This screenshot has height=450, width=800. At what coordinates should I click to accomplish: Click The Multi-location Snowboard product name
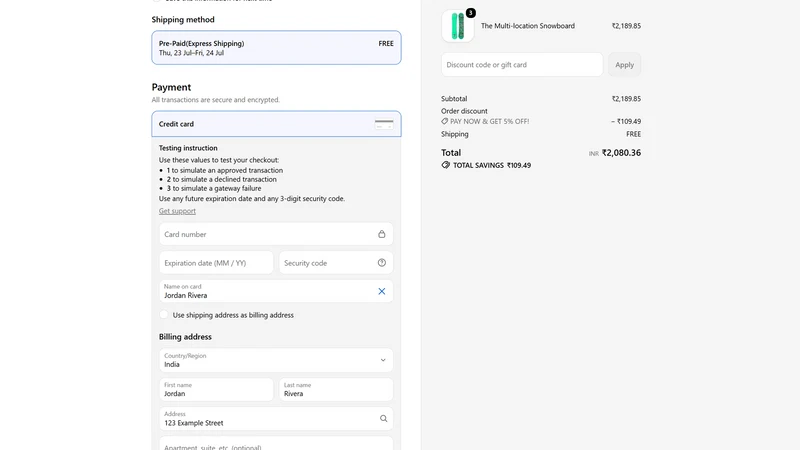point(528,26)
